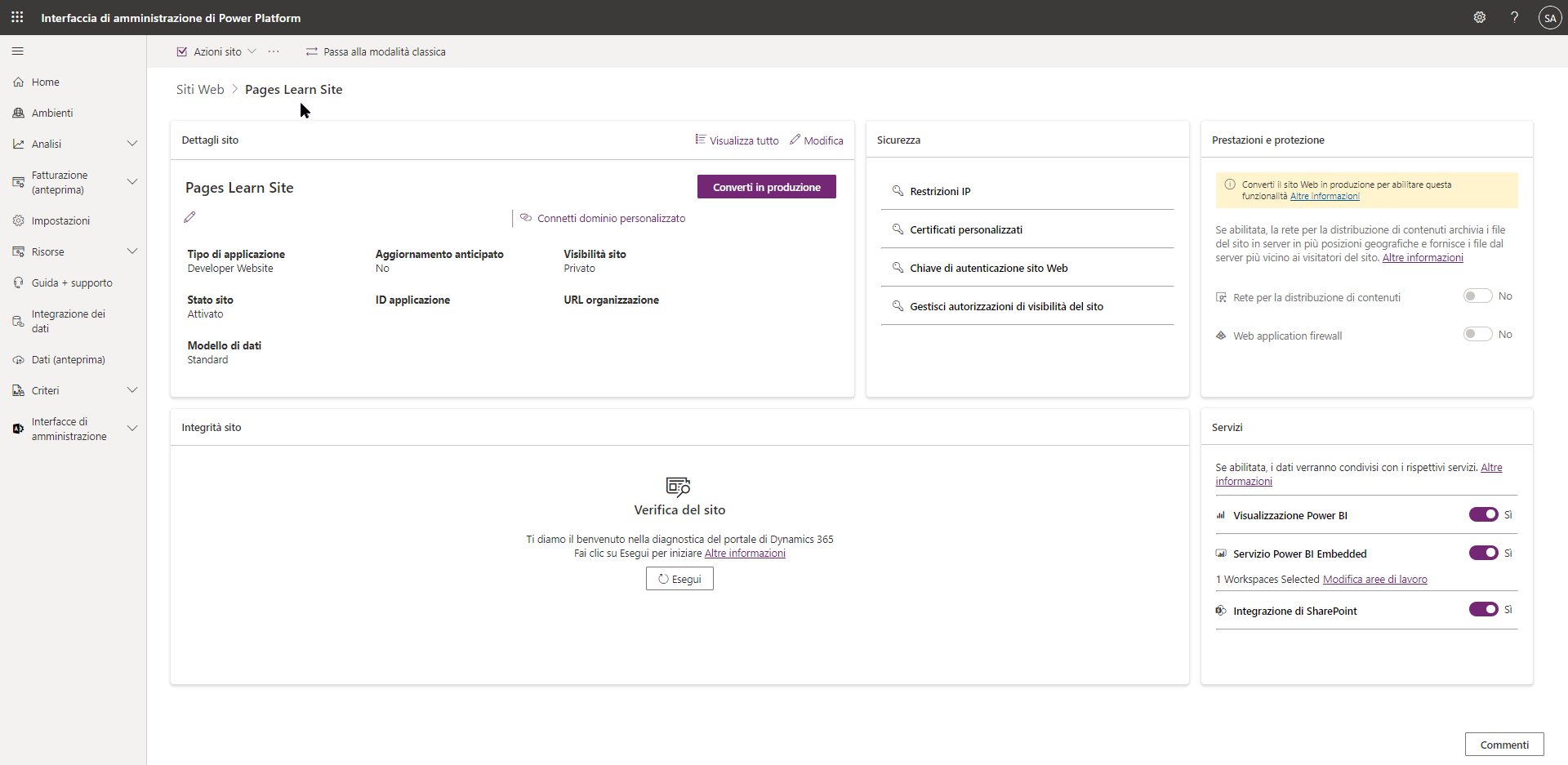This screenshot has width=1568, height=765.
Task: Click the Integrazione dei dati icon
Action: [19, 321]
